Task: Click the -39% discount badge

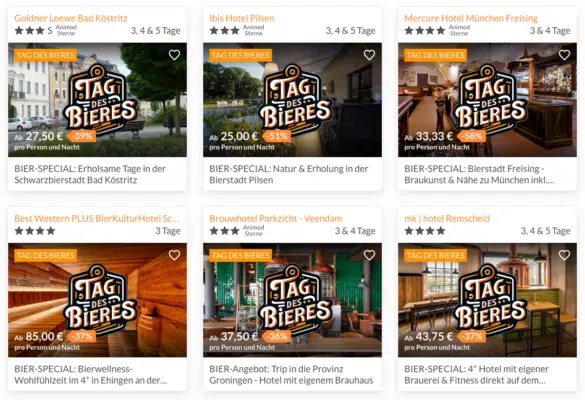Action: click(x=82, y=136)
